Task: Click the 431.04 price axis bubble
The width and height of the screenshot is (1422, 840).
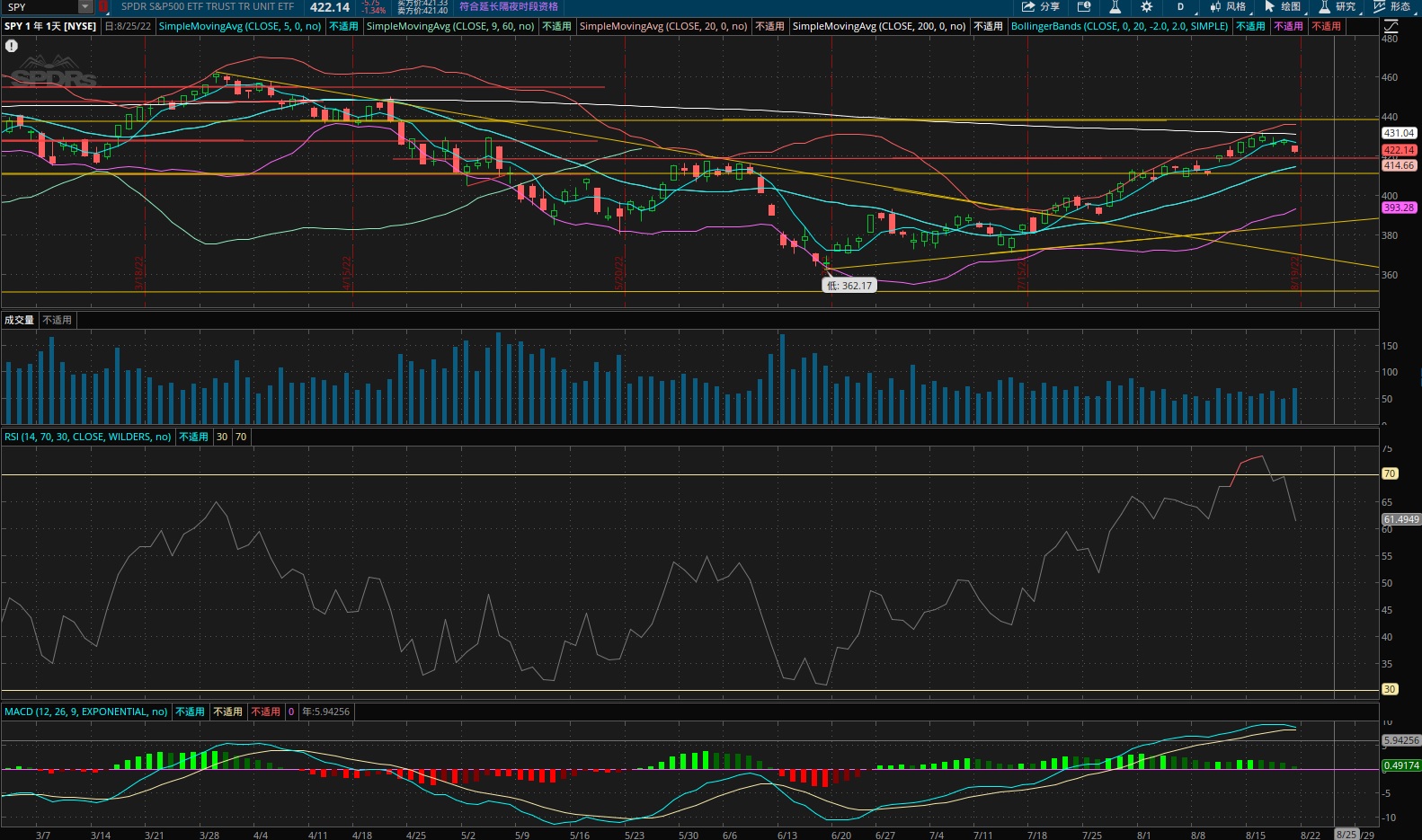Action: point(1399,133)
